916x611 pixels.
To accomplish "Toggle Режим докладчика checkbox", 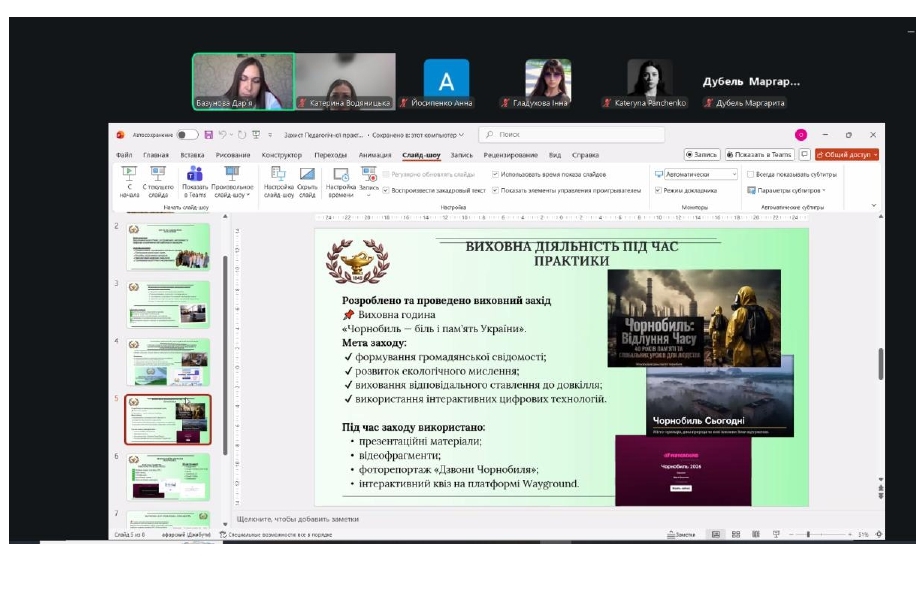I will click(658, 190).
